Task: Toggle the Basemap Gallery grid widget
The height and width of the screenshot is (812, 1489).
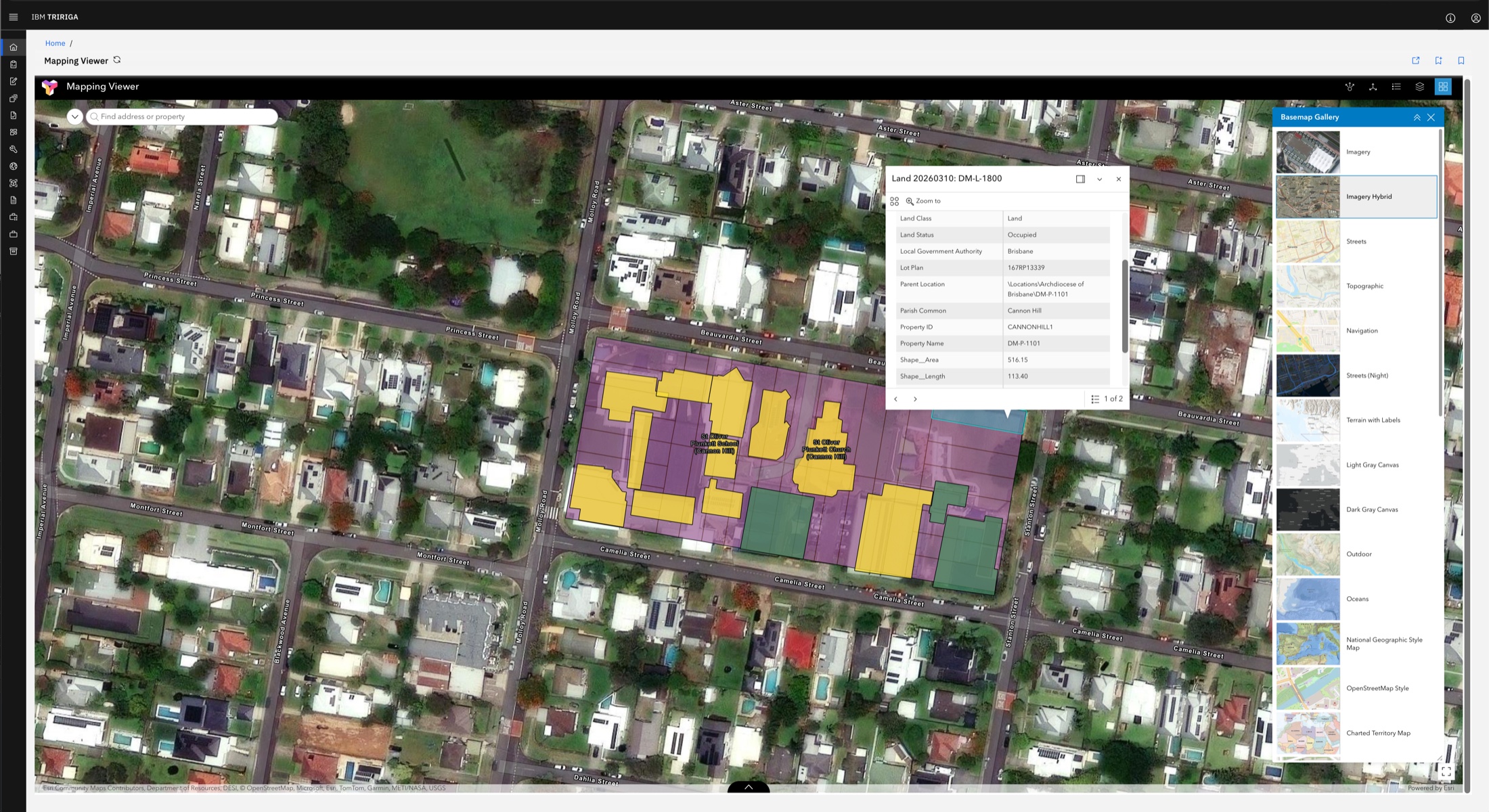Action: tap(1443, 87)
